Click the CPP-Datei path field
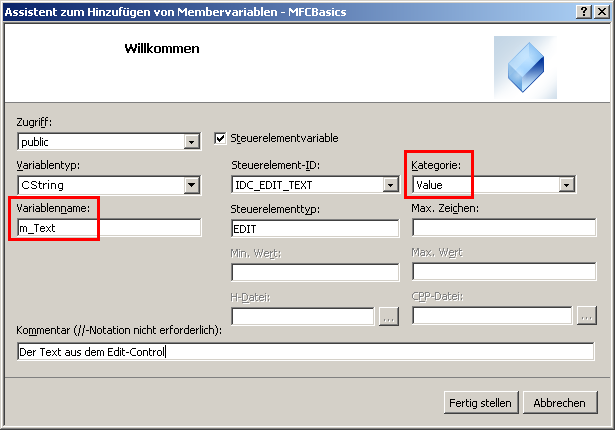 pos(492,316)
